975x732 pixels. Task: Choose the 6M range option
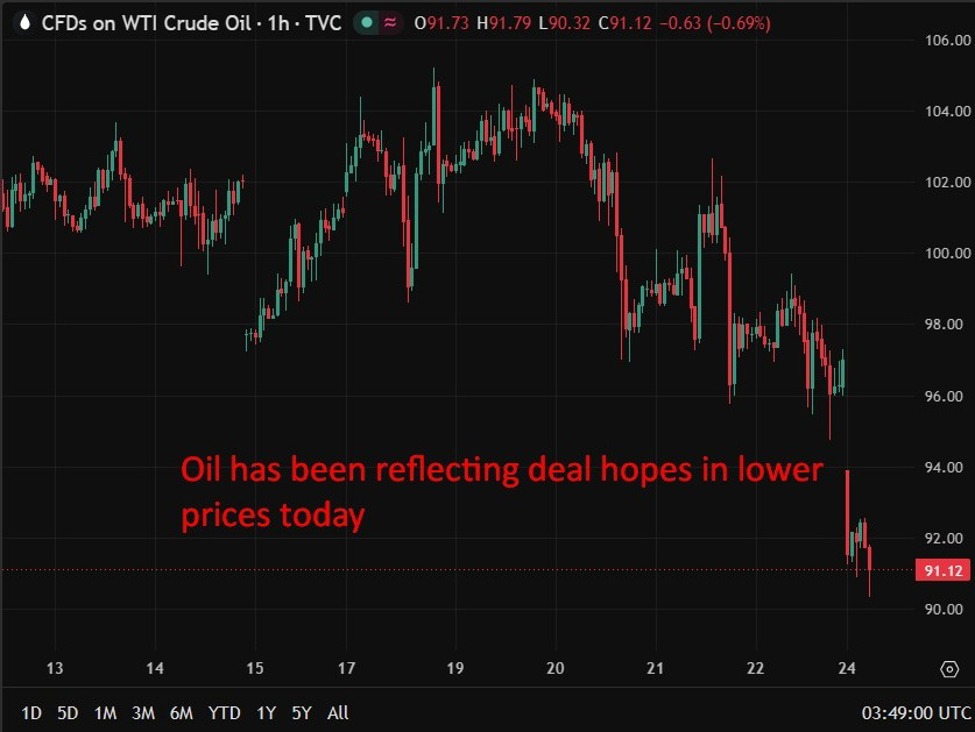click(x=181, y=713)
